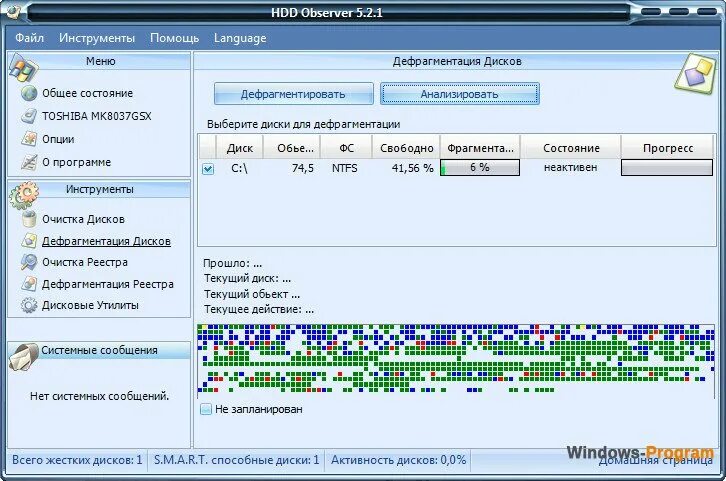726x481 pixels.
Task: Open Очистка Дисков tool
Action: click(x=83, y=219)
